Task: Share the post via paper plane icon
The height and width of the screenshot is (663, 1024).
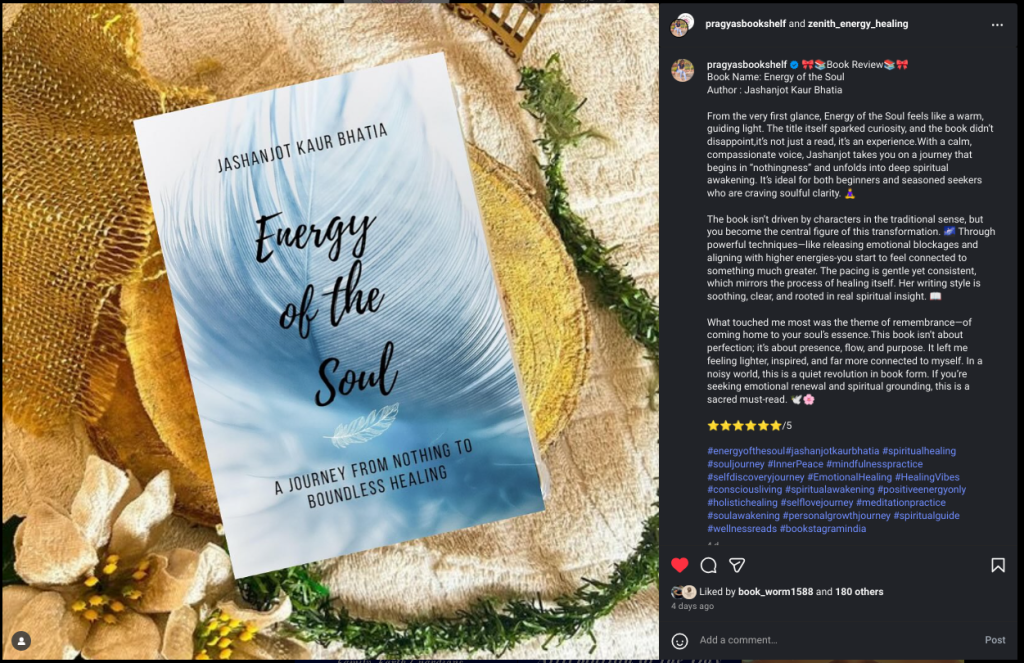Action: click(737, 565)
